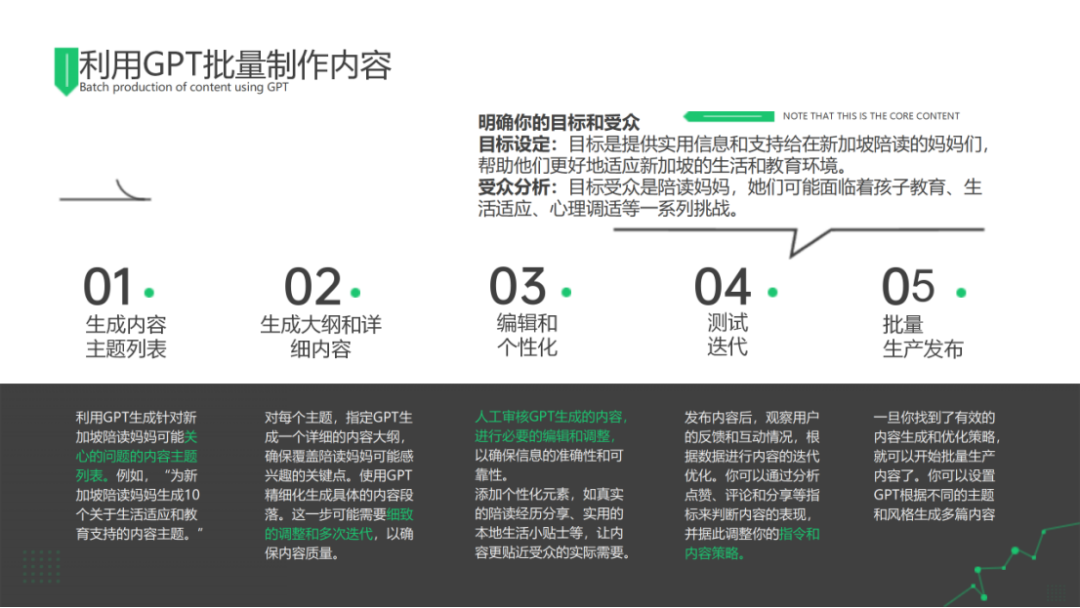Click the paragraph starting '利用GPT生成针对新'
This screenshot has height=608, width=1080.
pos(140,475)
